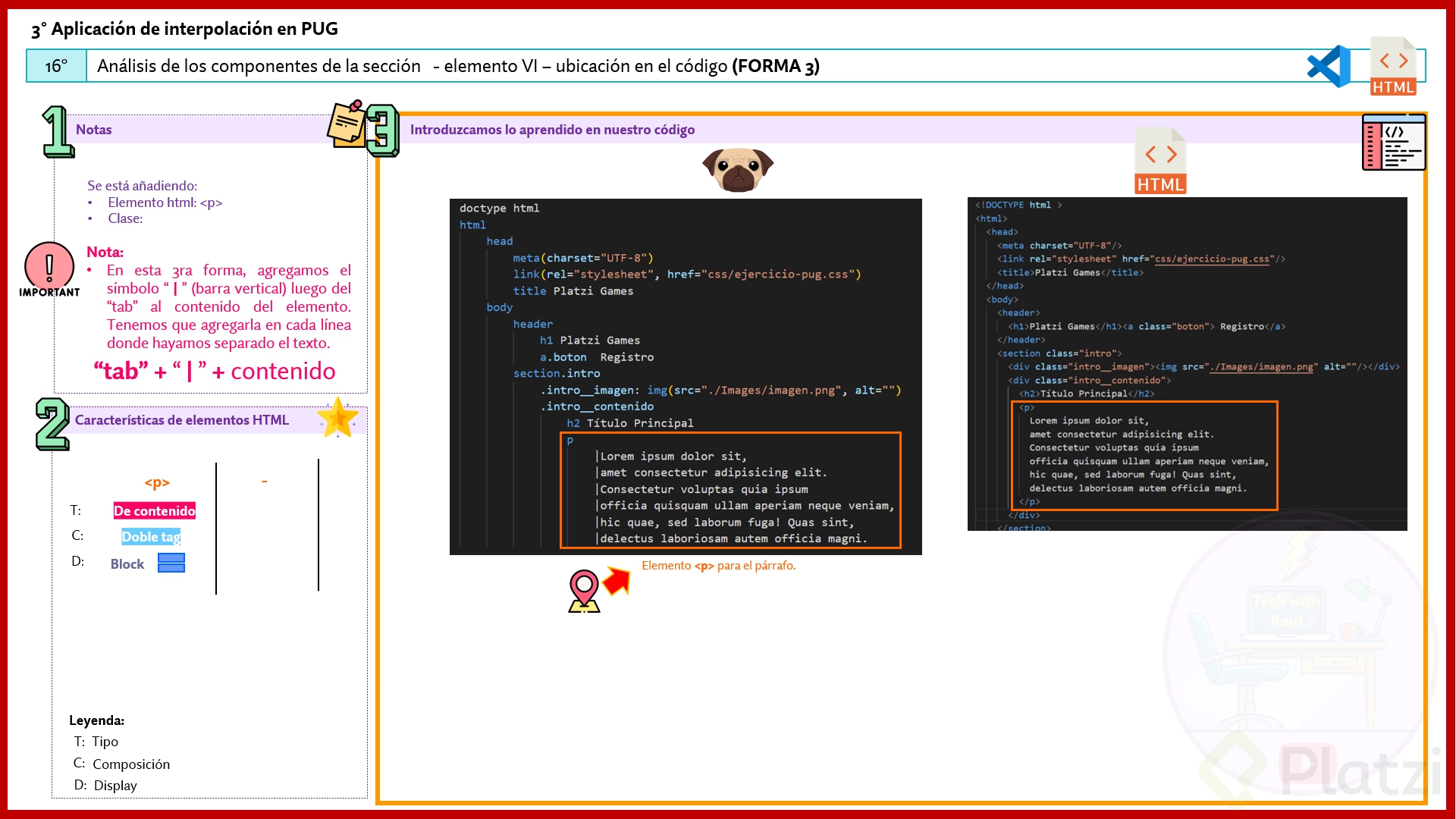
Task: Click the yellow star icon
Action: tap(337, 418)
